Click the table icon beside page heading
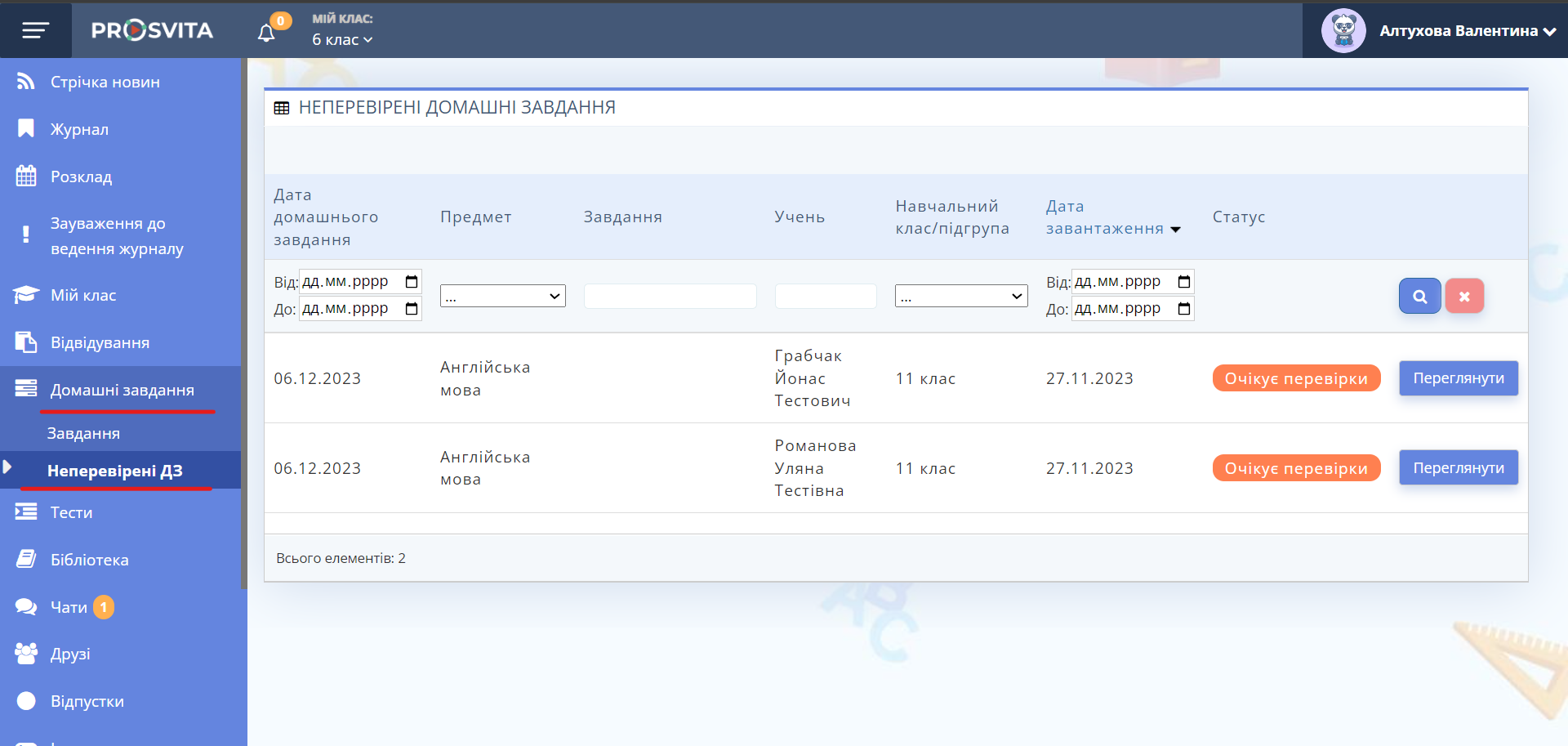 tap(282, 108)
